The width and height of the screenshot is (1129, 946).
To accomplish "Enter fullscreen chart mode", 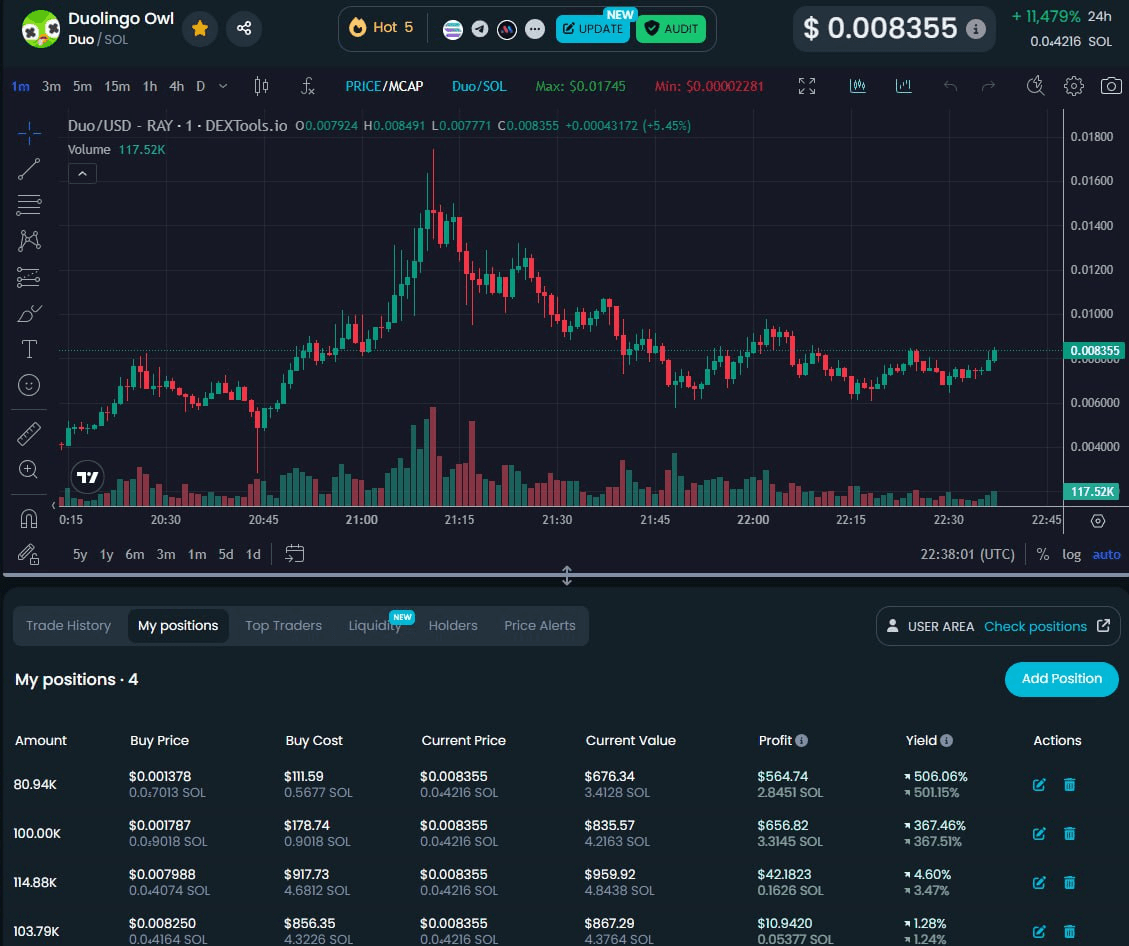I will (x=807, y=86).
